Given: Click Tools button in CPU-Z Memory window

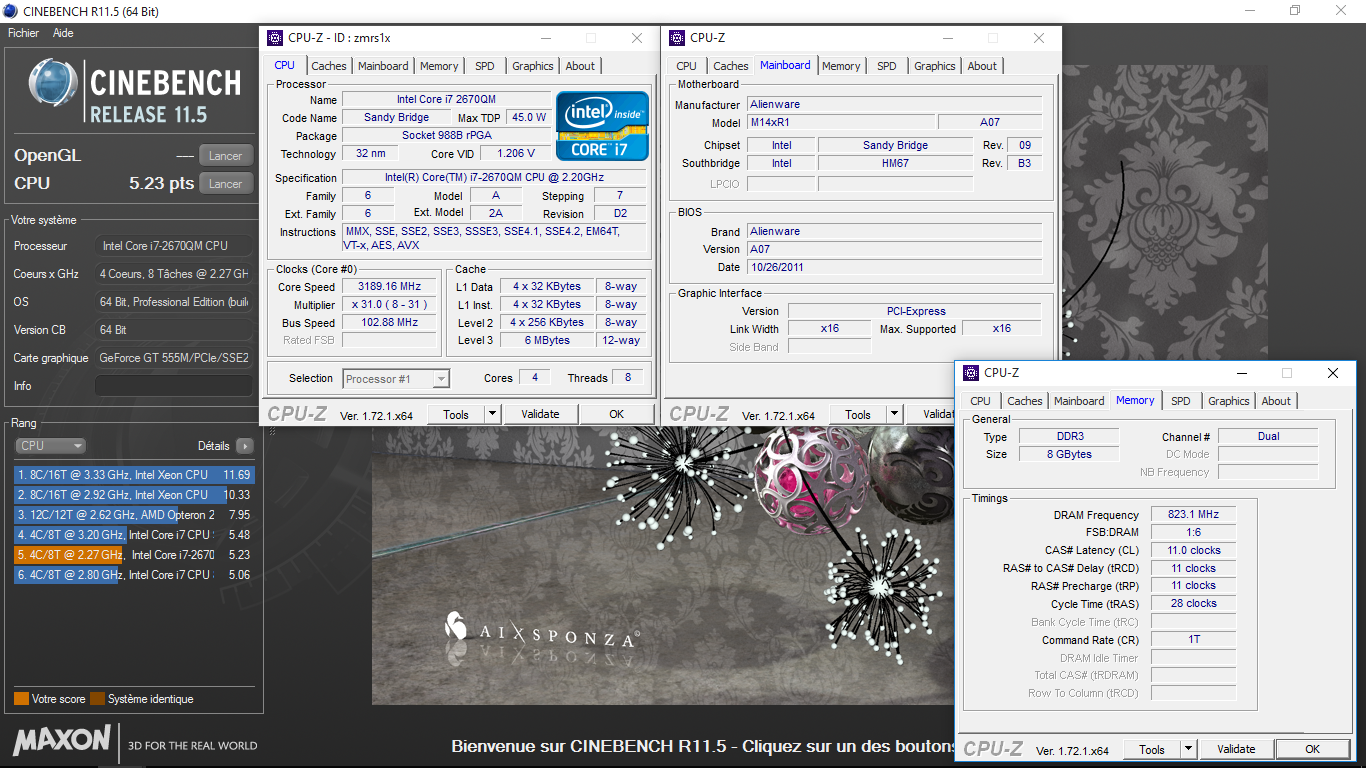Looking at the screenshot, I should tap(1152, 749).
